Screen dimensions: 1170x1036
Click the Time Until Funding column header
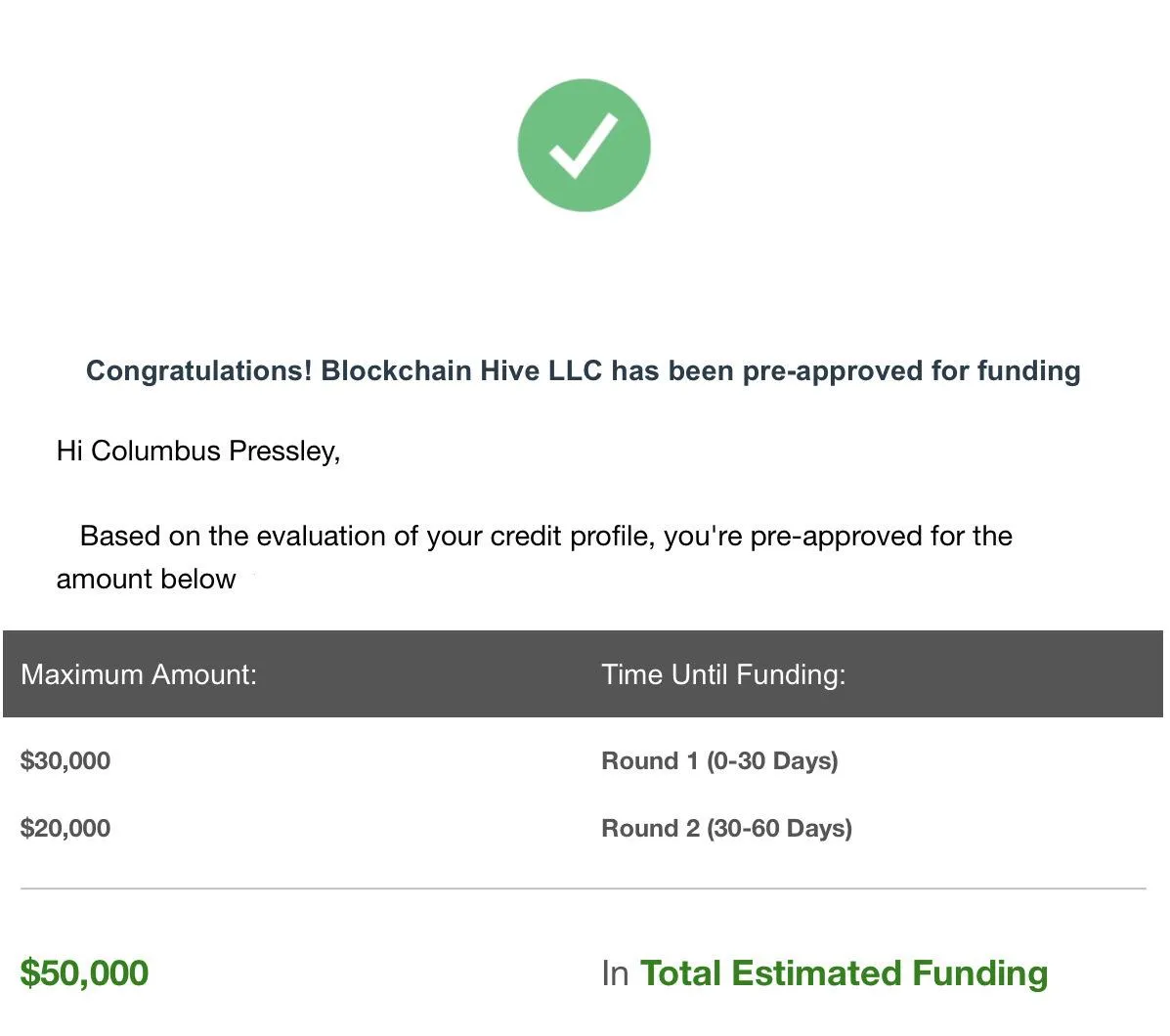point(723,674)
